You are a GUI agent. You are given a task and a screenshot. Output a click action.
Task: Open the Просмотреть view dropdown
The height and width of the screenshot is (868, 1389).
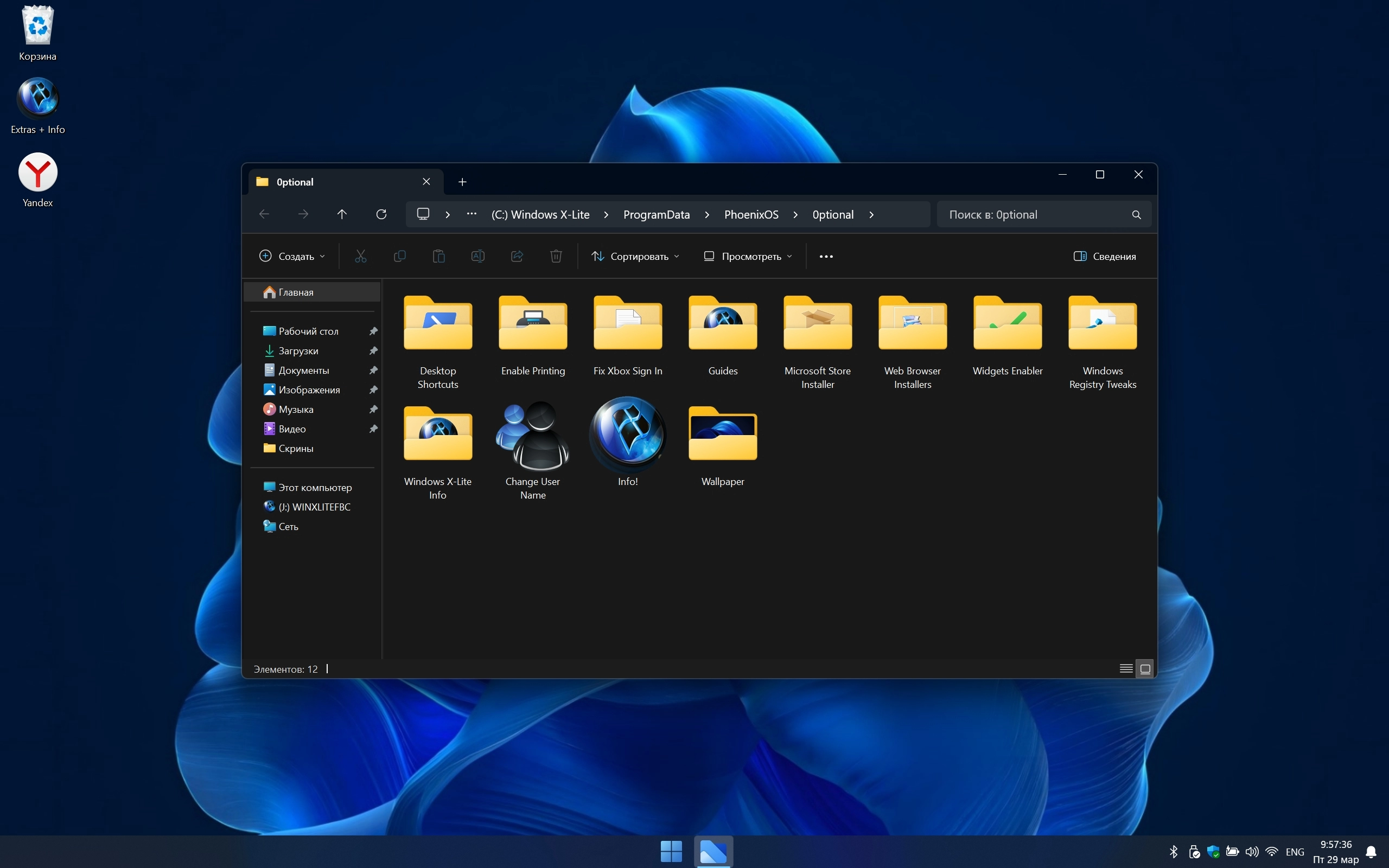[748, 256]
